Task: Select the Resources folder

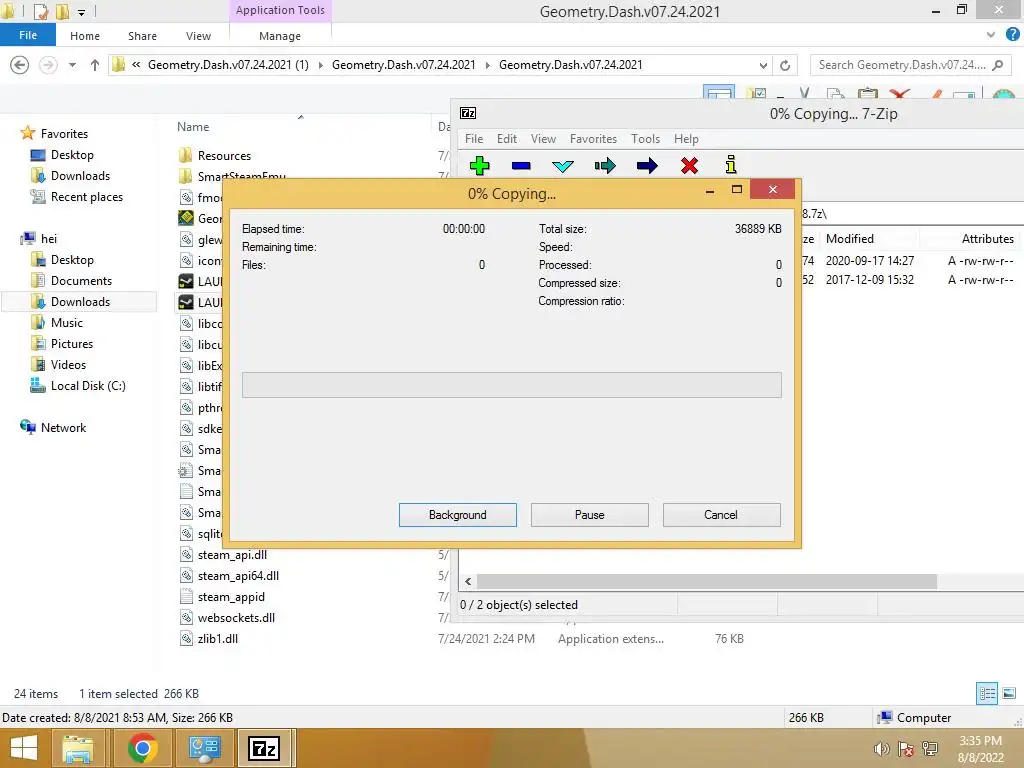Action: [224, 155]
